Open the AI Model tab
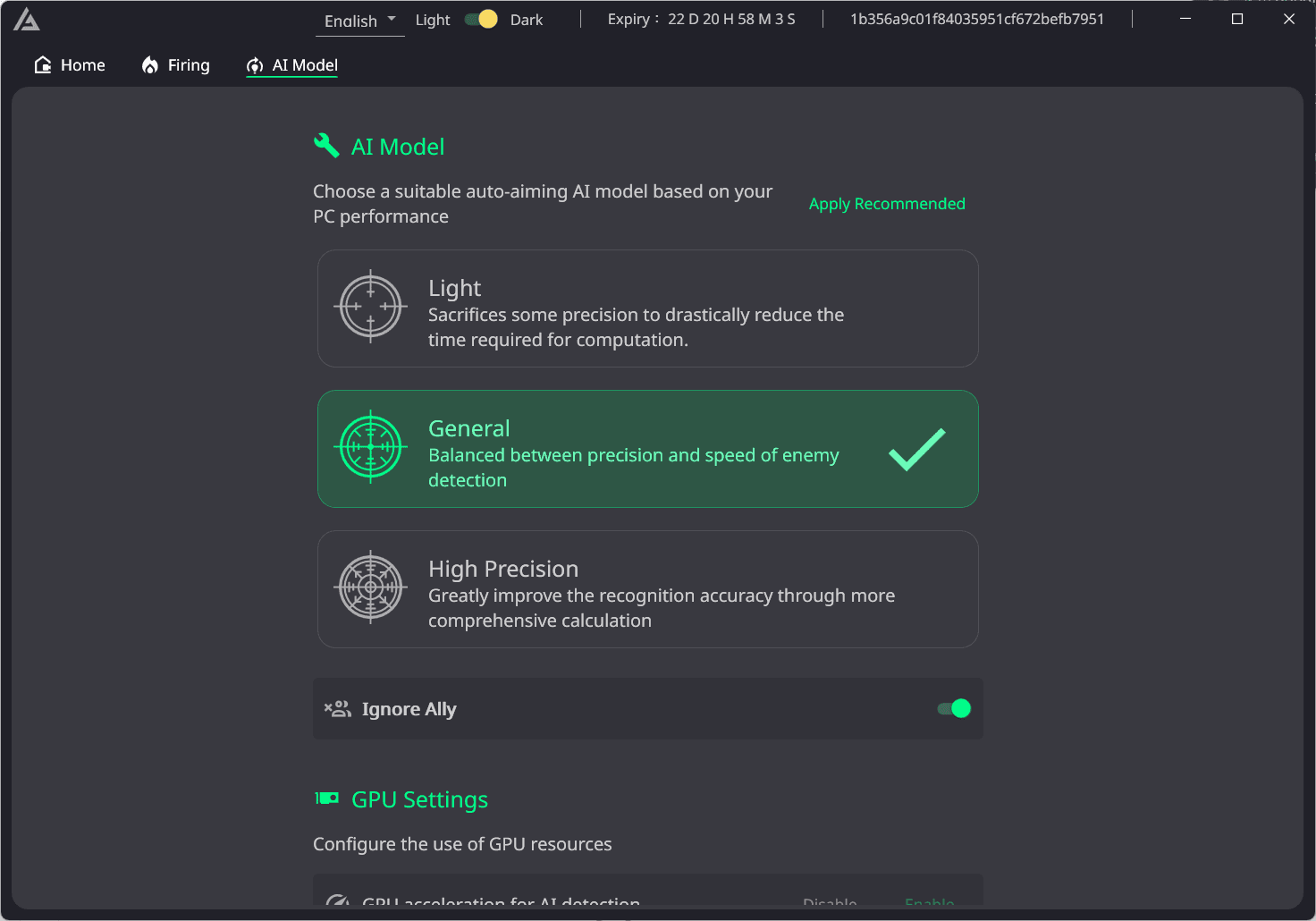The height and width of the screenshot is (921, 1316). [x=292, y=65]
